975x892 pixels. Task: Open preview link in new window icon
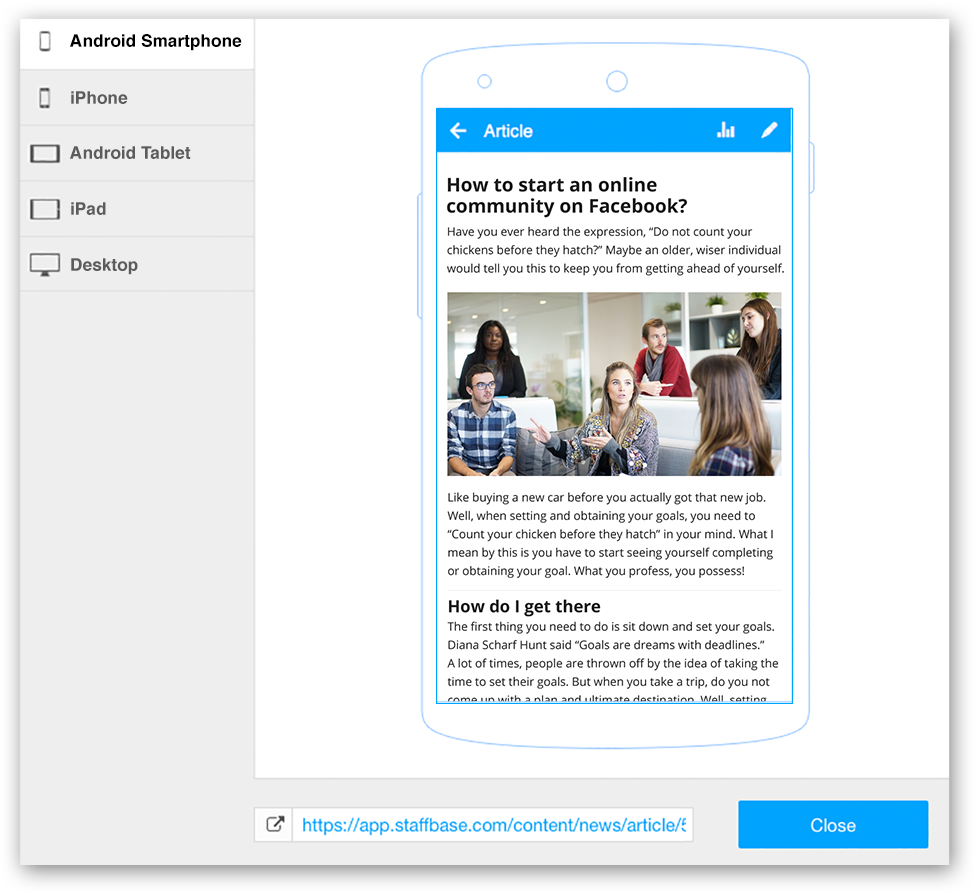[275, 824]
